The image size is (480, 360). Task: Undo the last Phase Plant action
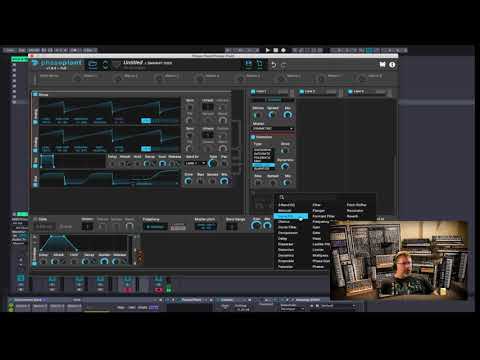[x=273, y=65]
